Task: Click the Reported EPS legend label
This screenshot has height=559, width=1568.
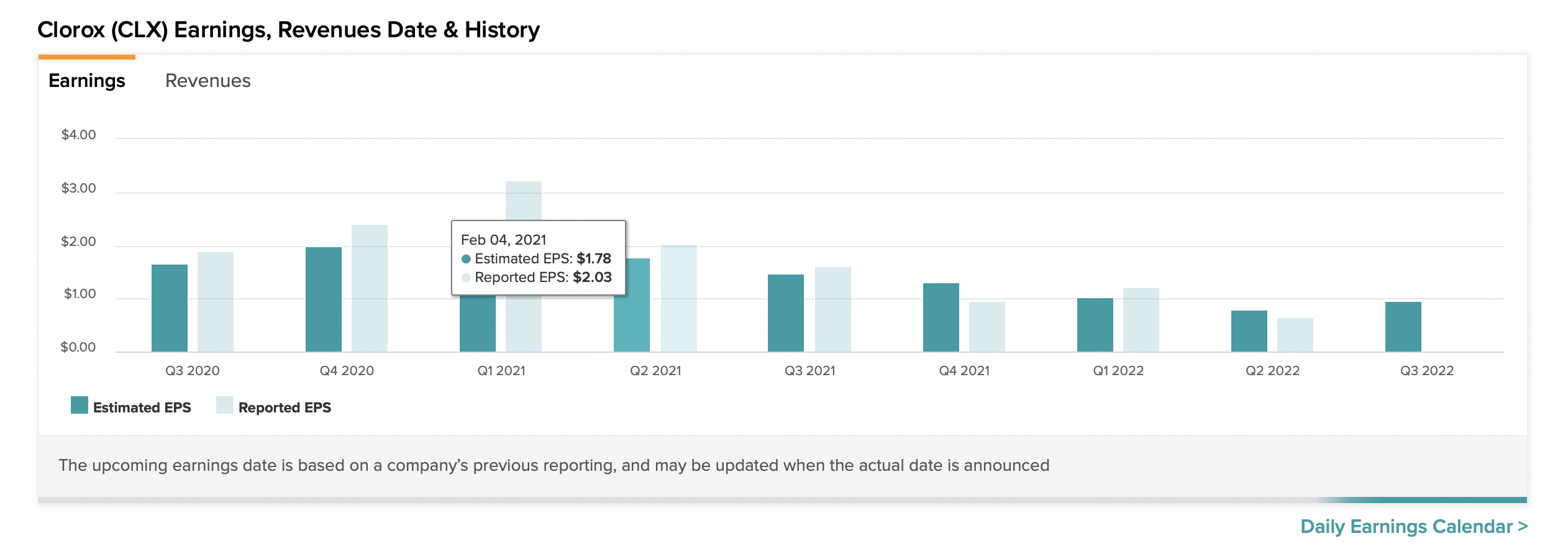Action: (x=285, y=407)
